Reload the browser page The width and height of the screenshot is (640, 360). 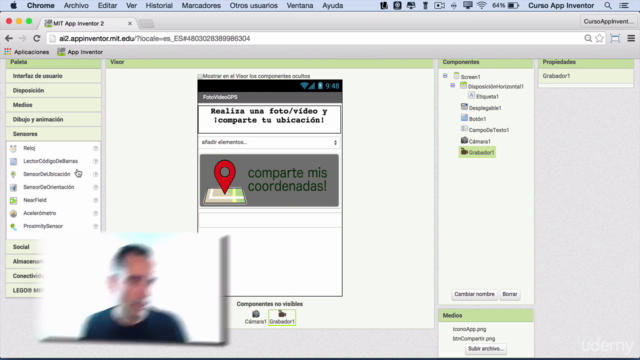[x=37, y=38]
